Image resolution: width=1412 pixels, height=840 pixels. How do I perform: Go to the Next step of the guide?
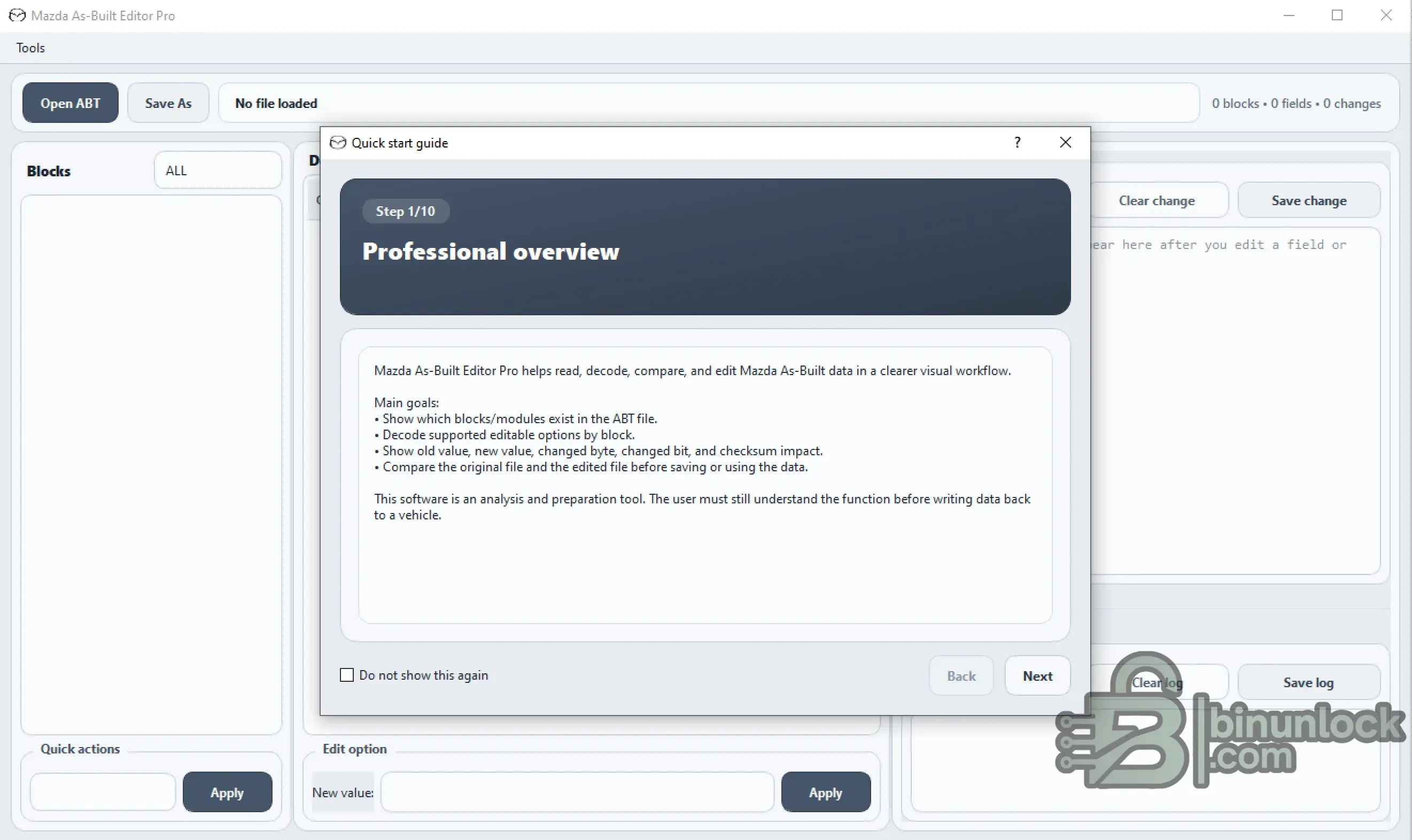1037,676
